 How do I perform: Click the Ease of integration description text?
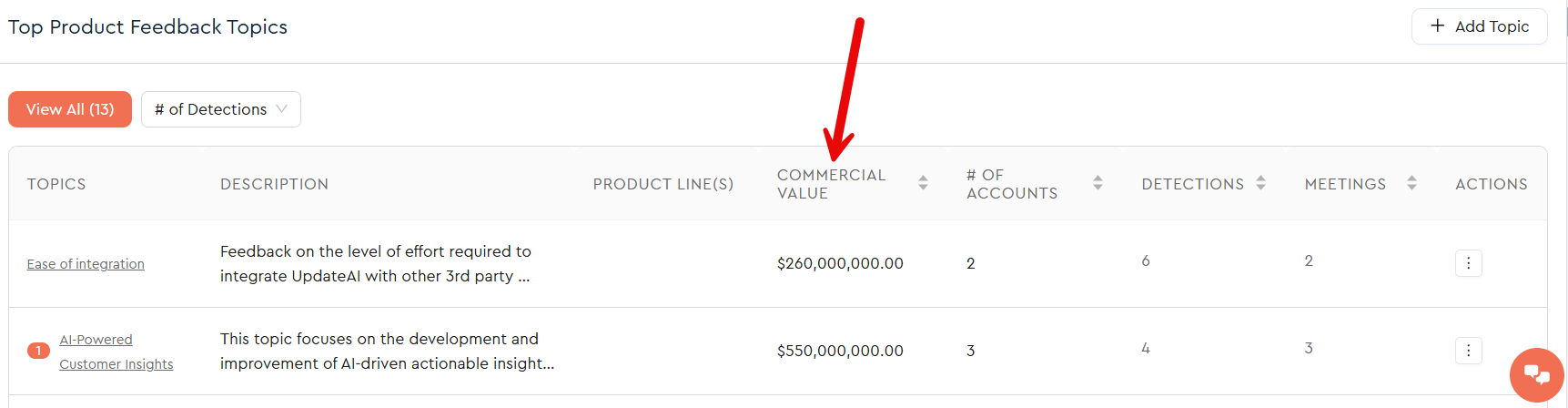coord(376,263)
